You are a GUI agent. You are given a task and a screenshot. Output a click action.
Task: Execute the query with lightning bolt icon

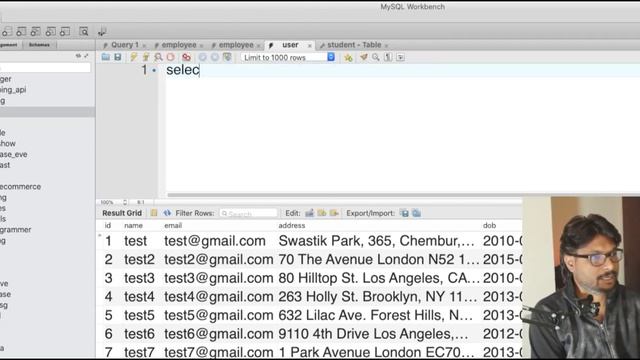point(133,57)
